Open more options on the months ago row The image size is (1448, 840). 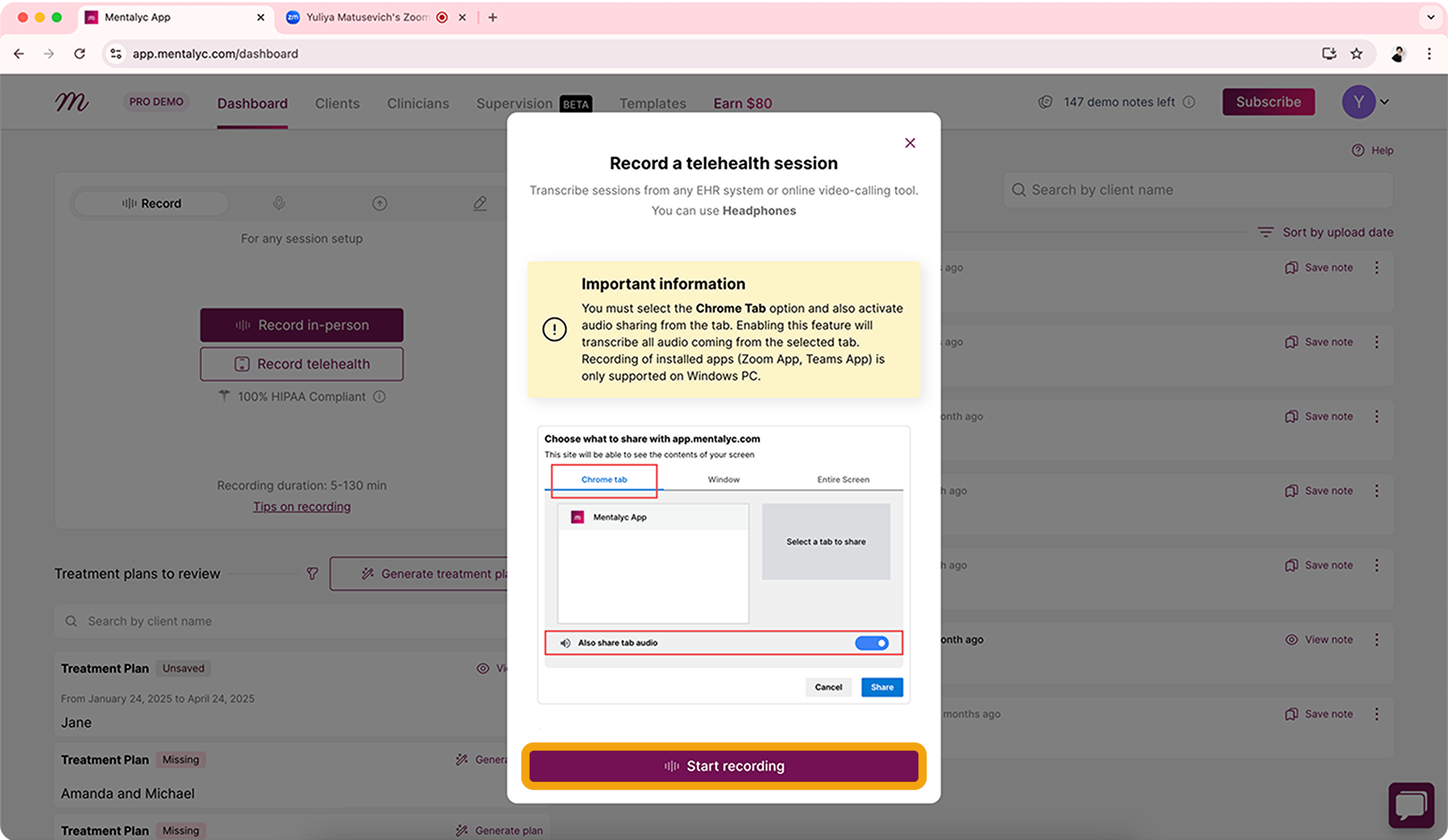coord(1377,714)
